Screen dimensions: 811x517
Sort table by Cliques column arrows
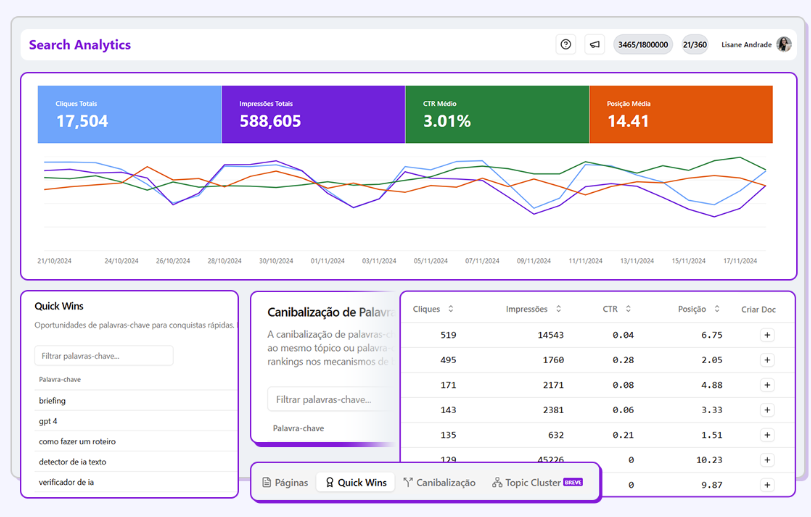(x=451, y=309)
